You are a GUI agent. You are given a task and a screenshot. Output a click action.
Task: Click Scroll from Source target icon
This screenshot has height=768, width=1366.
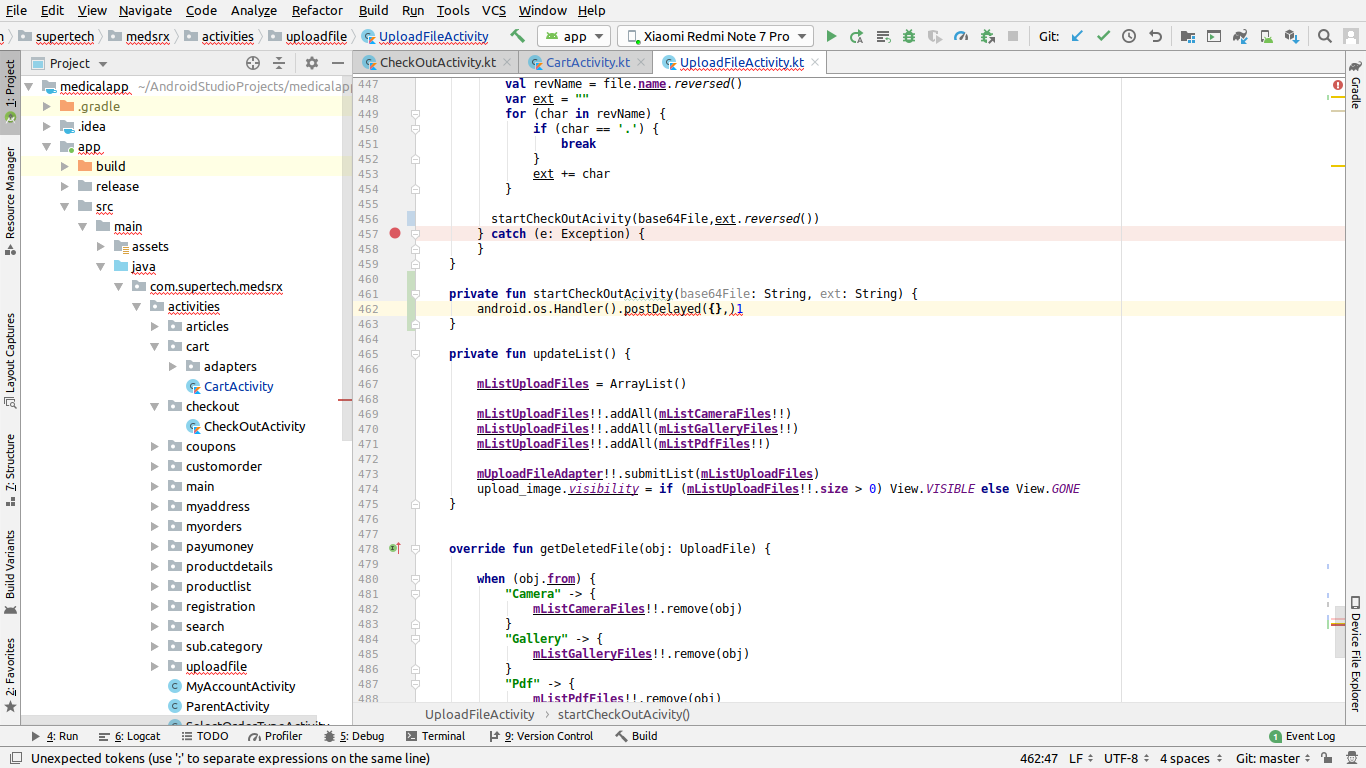point(253,63)
